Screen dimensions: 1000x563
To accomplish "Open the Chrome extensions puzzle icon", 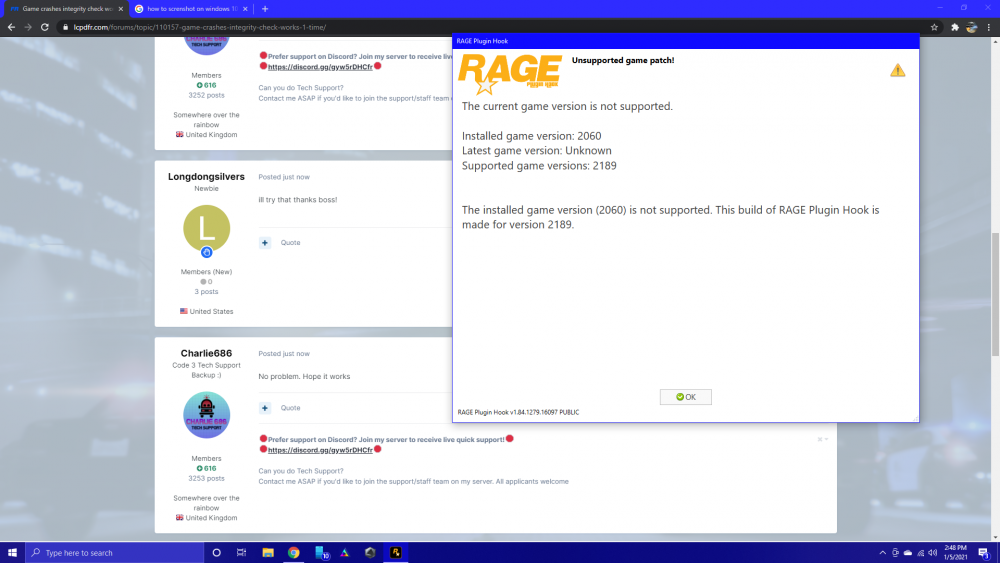I will [x=955, y=27].
